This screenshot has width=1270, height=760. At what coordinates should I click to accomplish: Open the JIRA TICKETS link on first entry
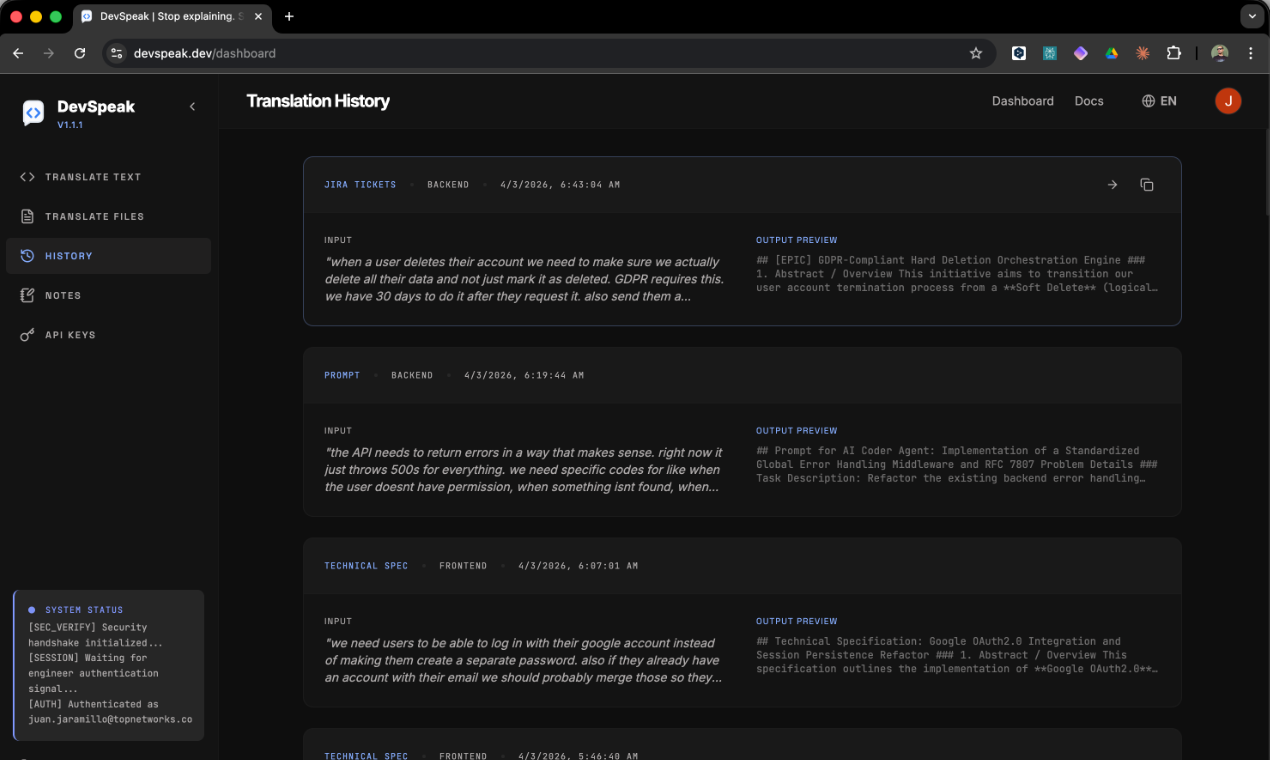tap(360, 184)
